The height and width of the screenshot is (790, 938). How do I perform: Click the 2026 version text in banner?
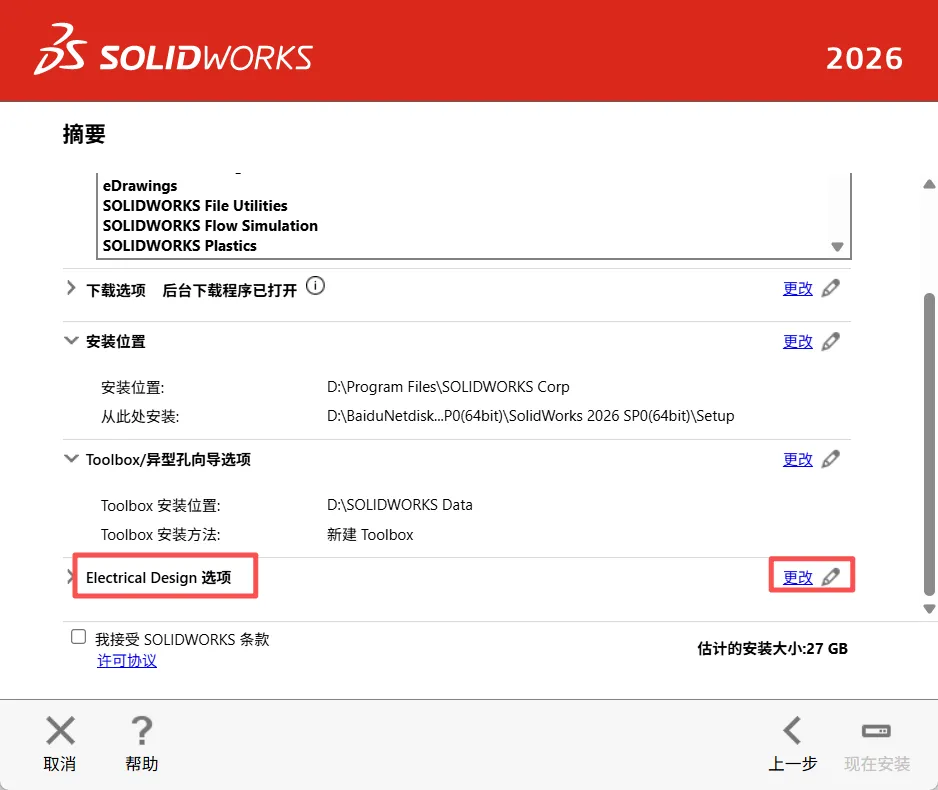[x=864, y=59]
